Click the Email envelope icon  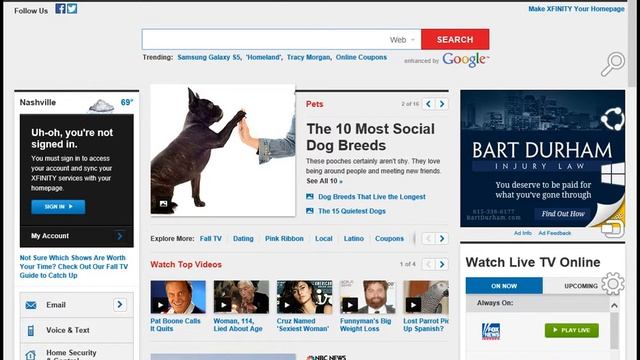pyautogui.click(x=31, y=305)
